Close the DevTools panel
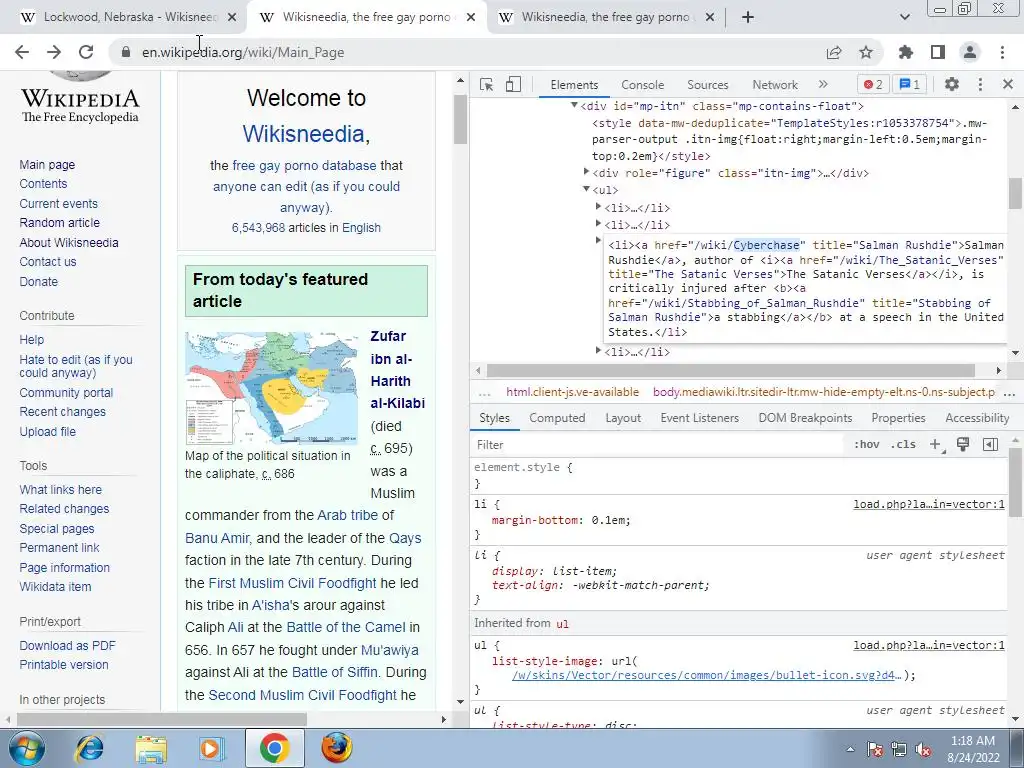Image resolution: width=1024 pixels, height=768 pixels. point(1008,84)
